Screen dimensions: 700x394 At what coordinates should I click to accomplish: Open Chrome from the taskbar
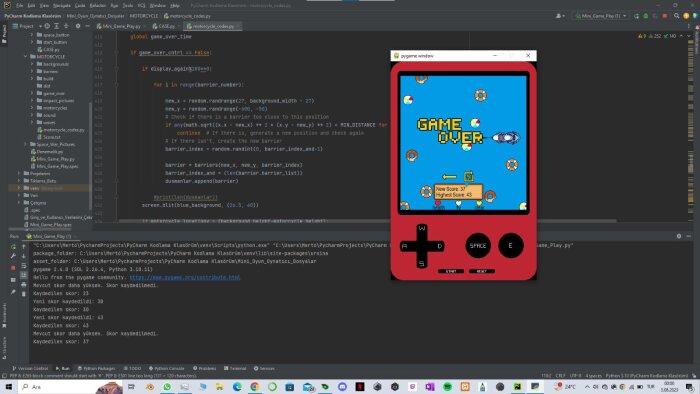tap(254, 387)
